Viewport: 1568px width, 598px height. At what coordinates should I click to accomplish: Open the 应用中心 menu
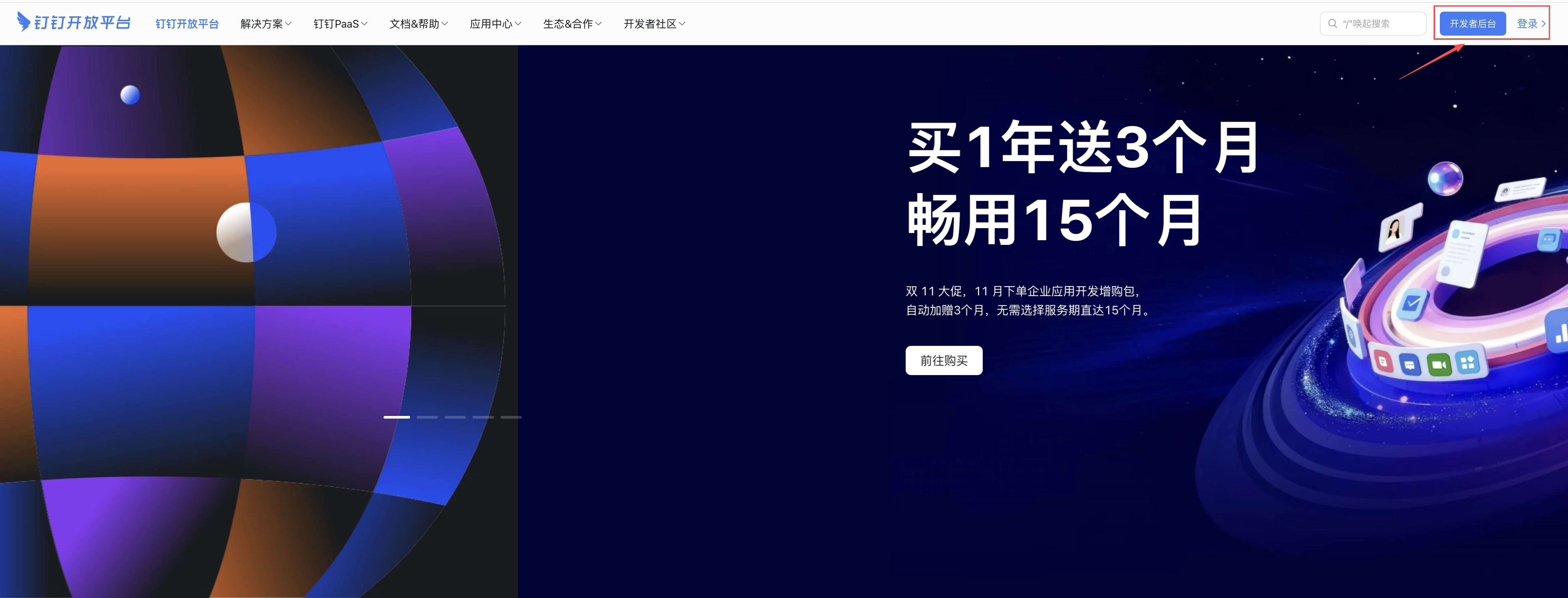click(x=495, y=24)
